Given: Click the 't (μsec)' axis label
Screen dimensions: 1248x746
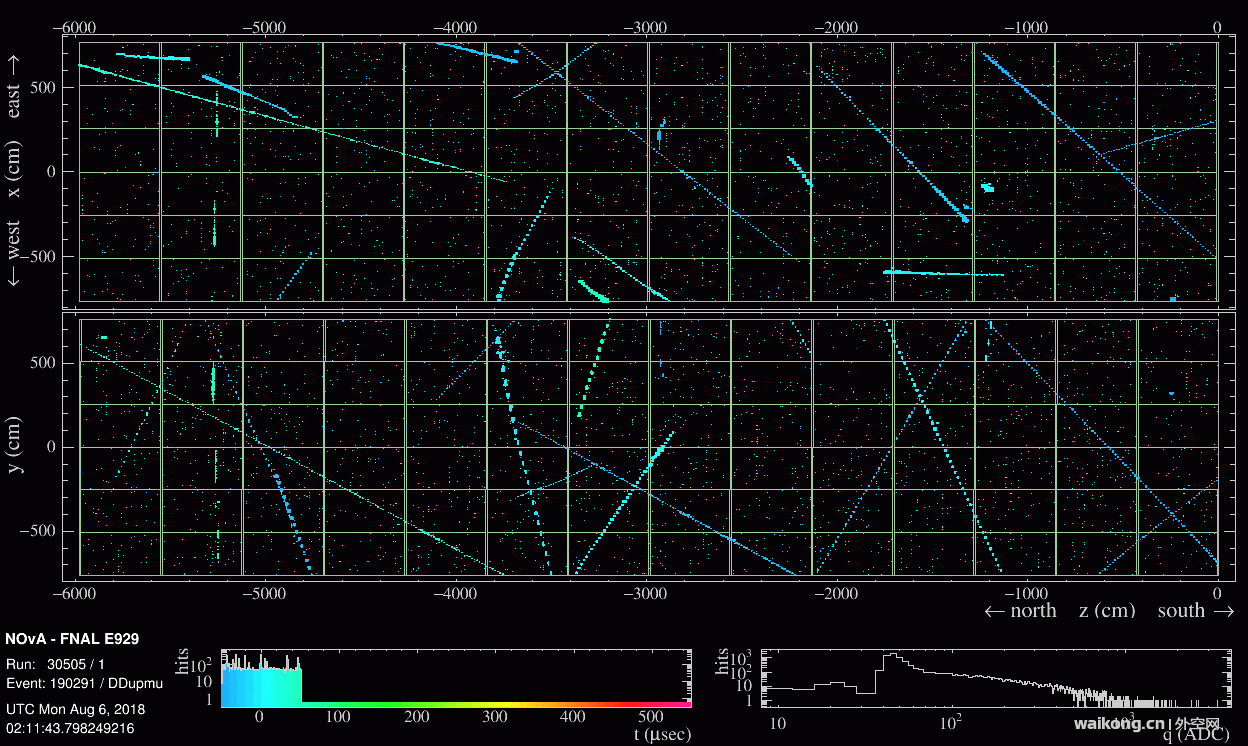Looking at the screenshot, I should (x=661, y=735).
